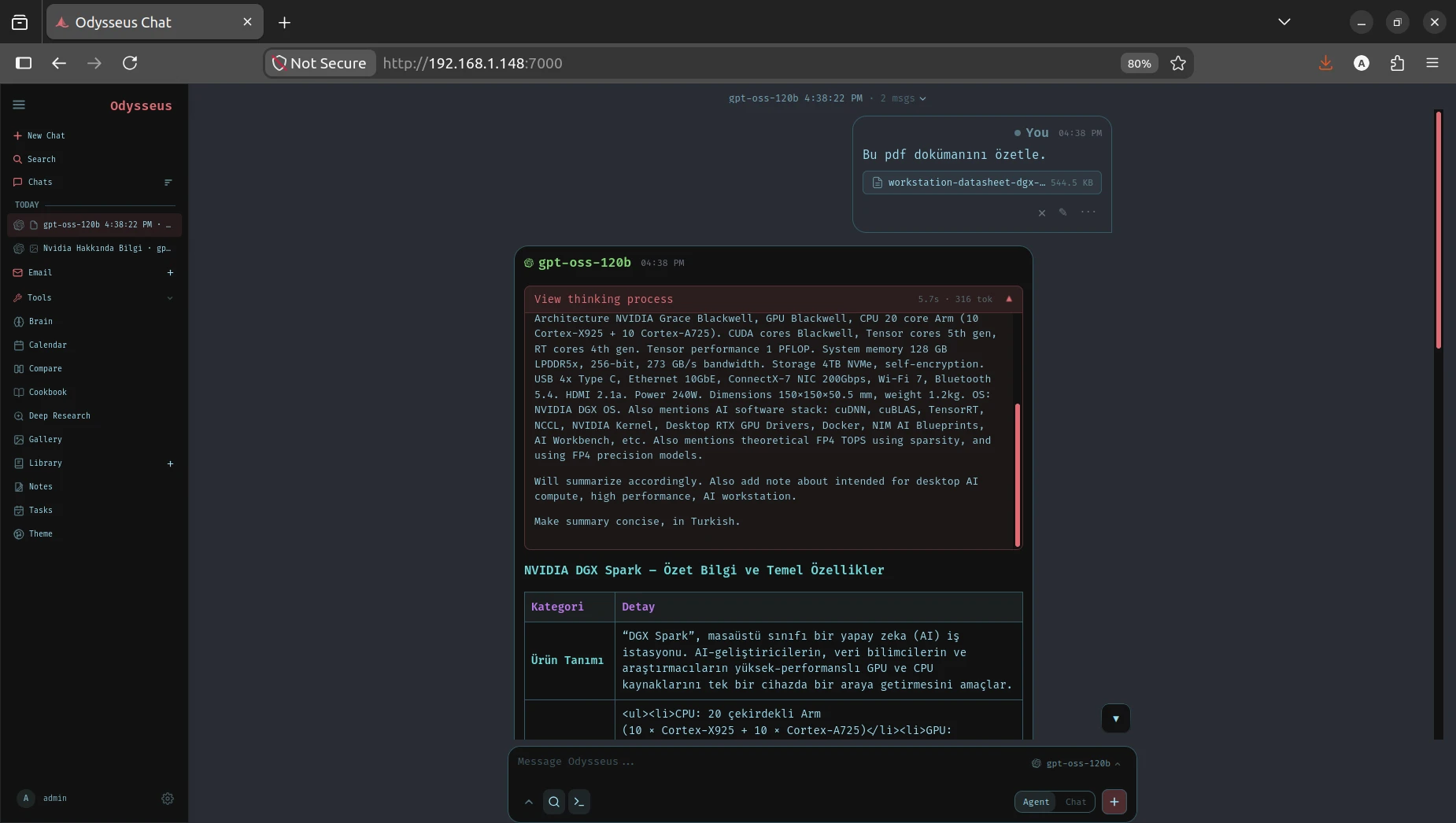Open the Brain tool
Image resolution: width=1456 pixels, height=823 pixels.
coord(34,321)
